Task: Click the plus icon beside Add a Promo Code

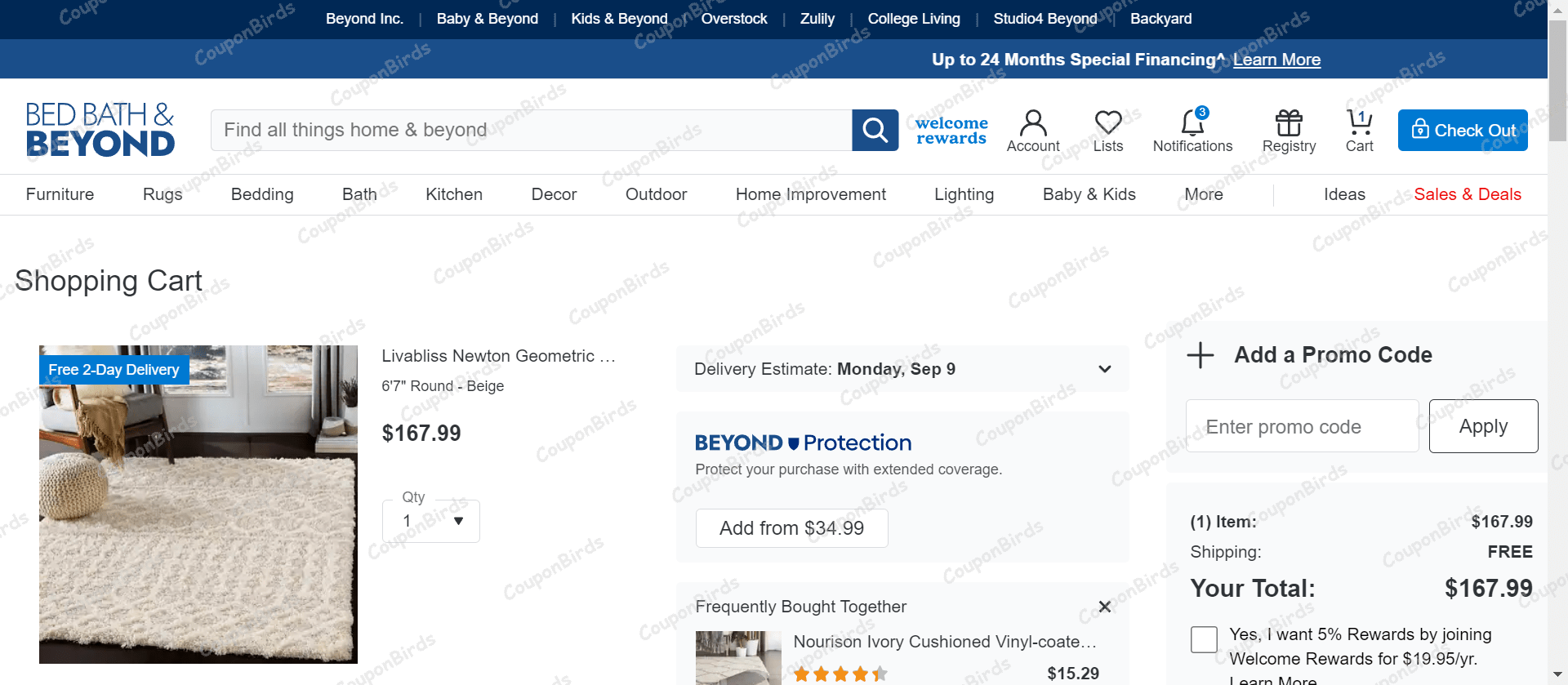Action: click(x=1200, y=355)
